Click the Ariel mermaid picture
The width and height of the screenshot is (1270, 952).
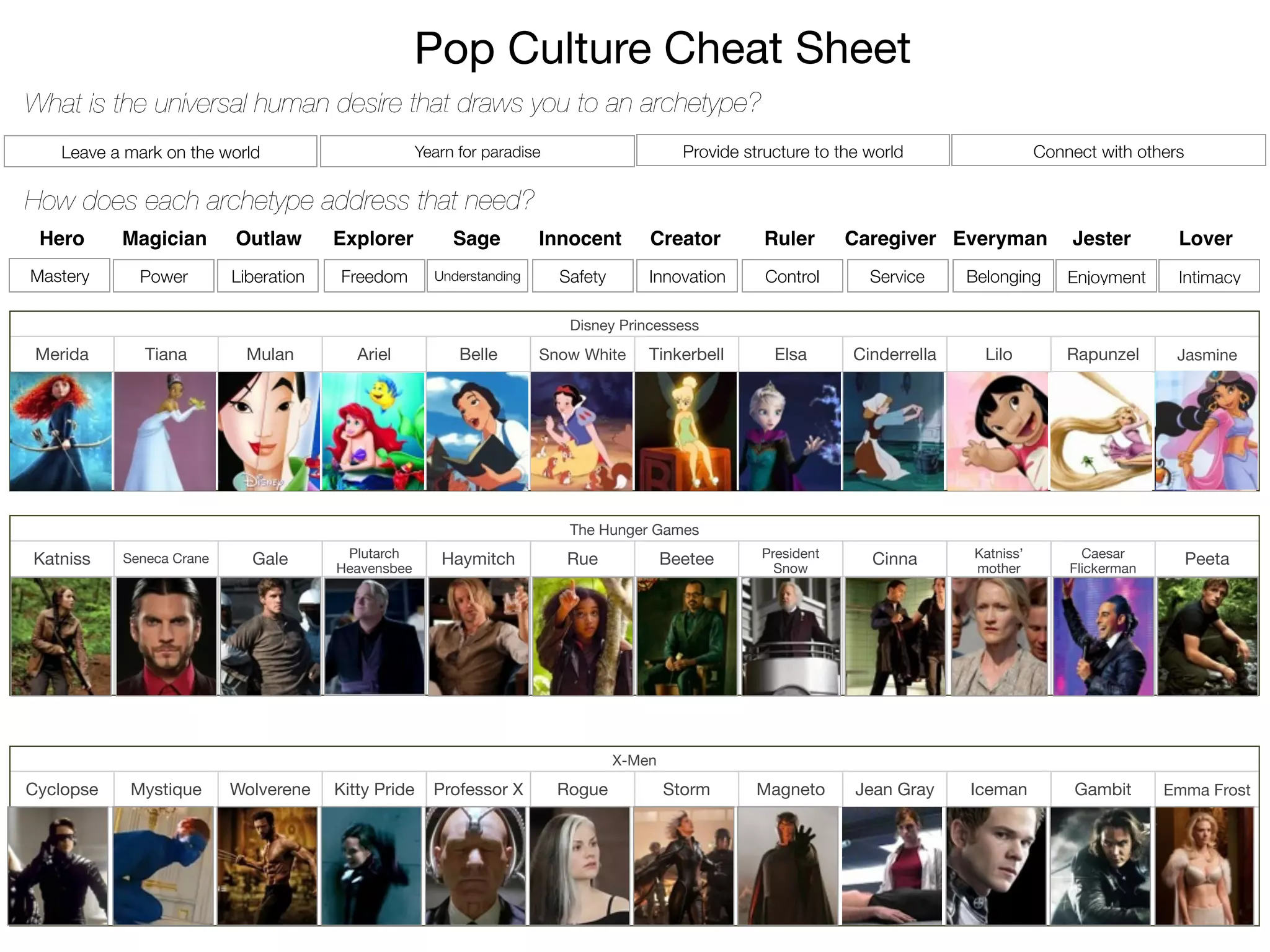[373, 431]
